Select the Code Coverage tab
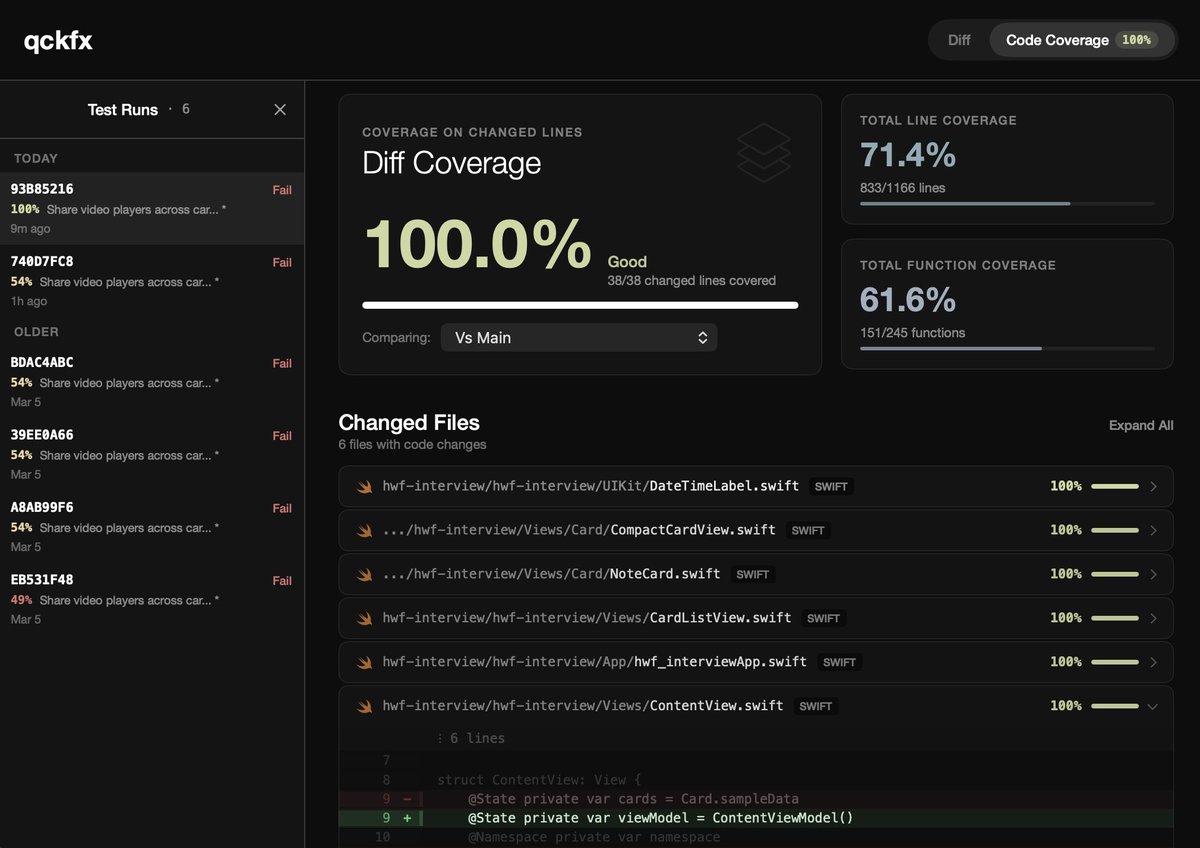 click(x=1081, y=40)
